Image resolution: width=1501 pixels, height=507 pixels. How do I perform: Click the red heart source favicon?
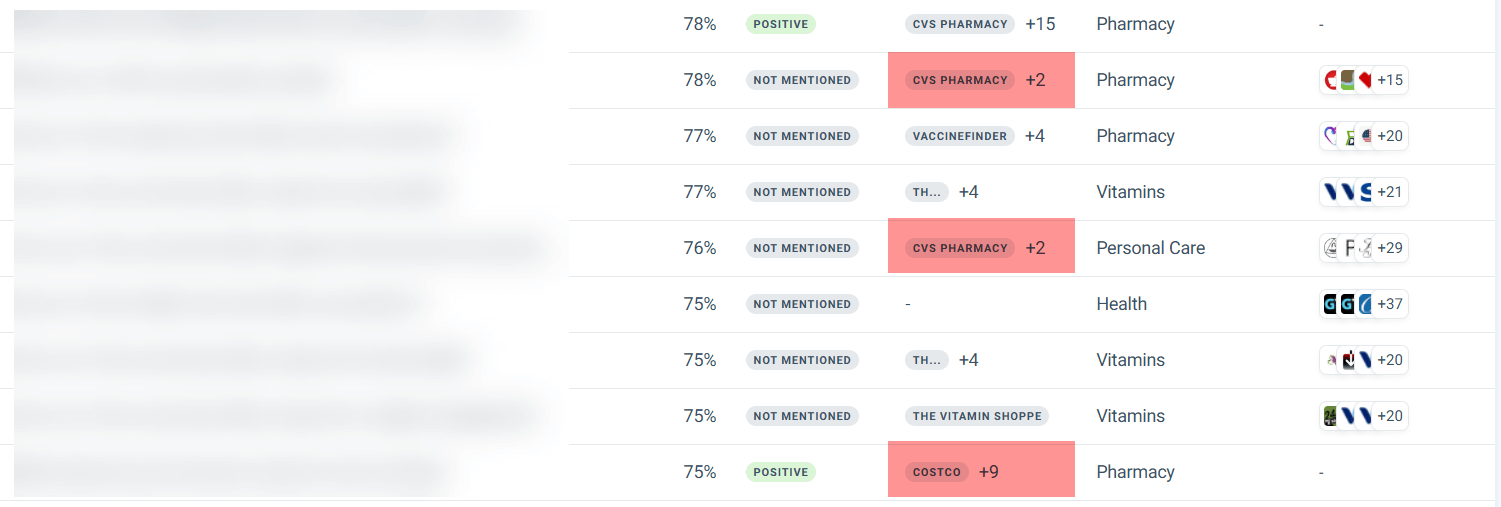pyautogui.click(x=1365, y=80)
